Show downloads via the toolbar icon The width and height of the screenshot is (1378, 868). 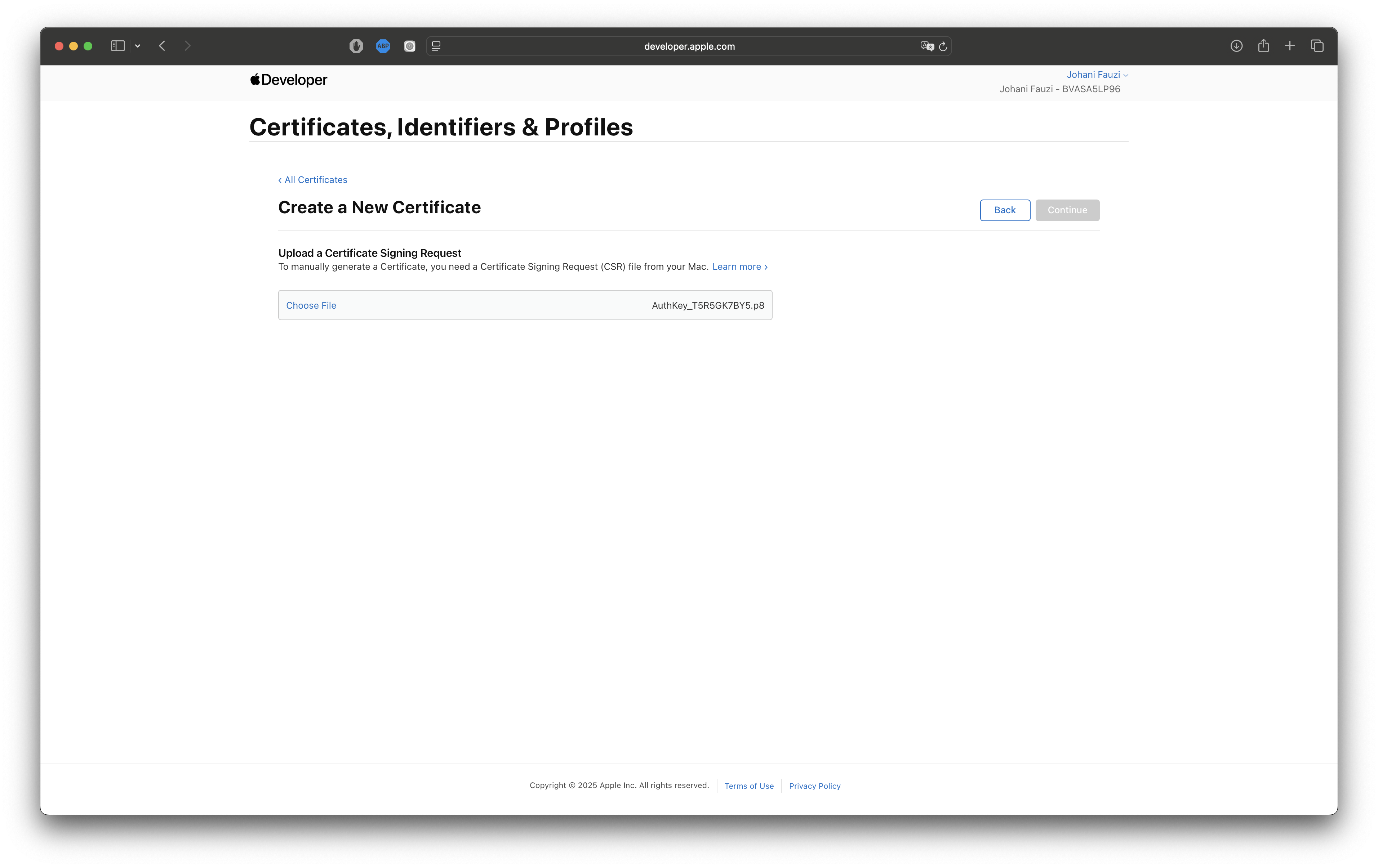pos(1236,46)
